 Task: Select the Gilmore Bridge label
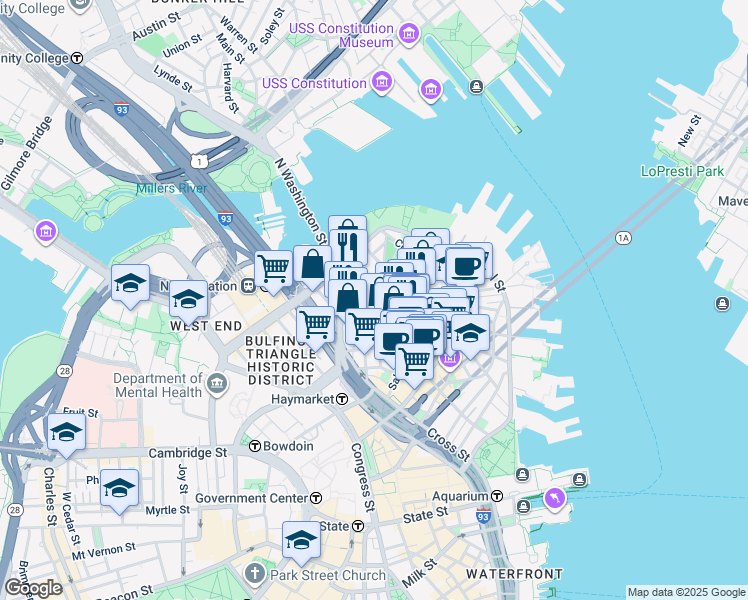26,154
